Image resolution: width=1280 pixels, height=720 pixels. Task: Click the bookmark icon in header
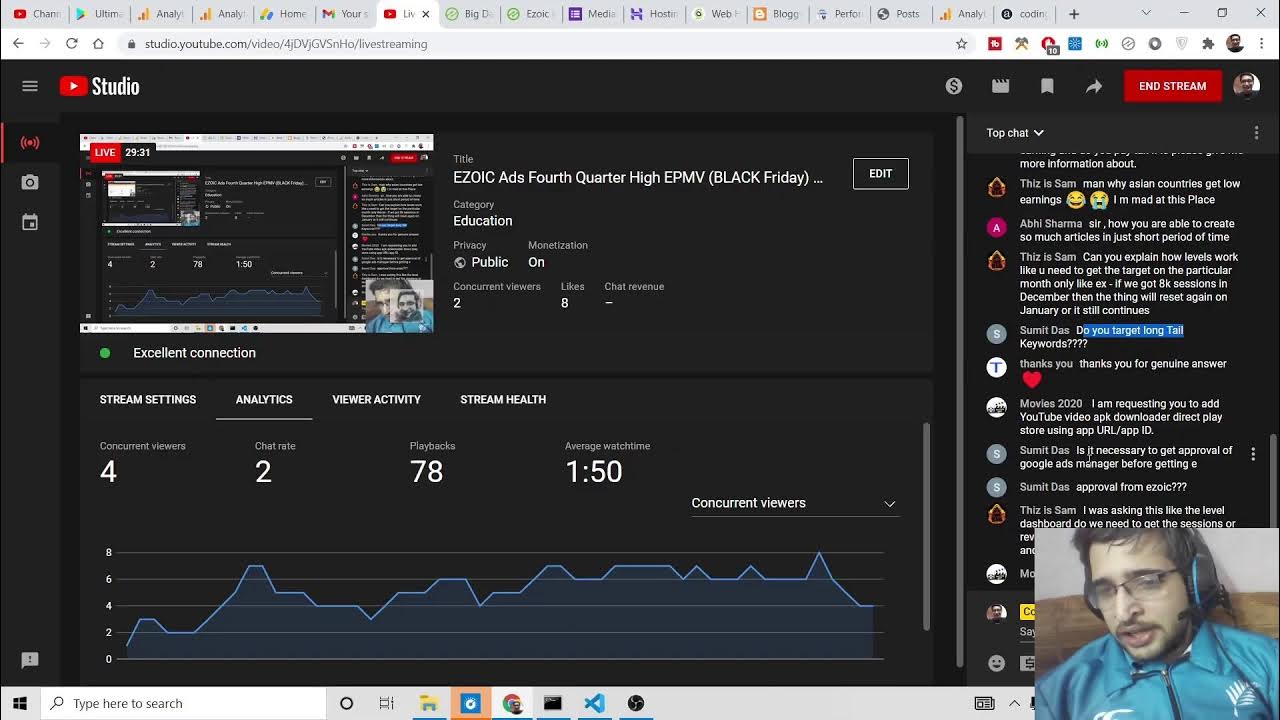tap(1047, 86)
